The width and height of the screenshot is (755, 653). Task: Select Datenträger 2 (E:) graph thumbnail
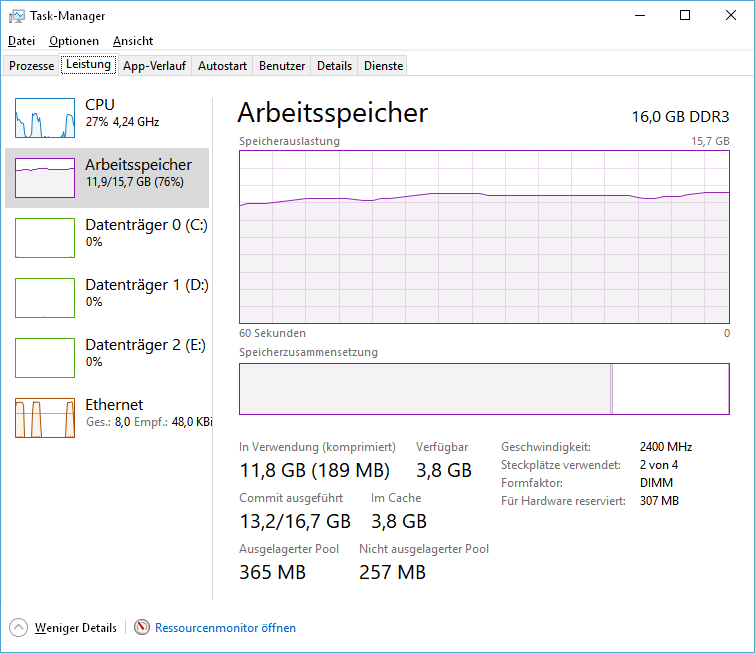[x=45, y=358]
